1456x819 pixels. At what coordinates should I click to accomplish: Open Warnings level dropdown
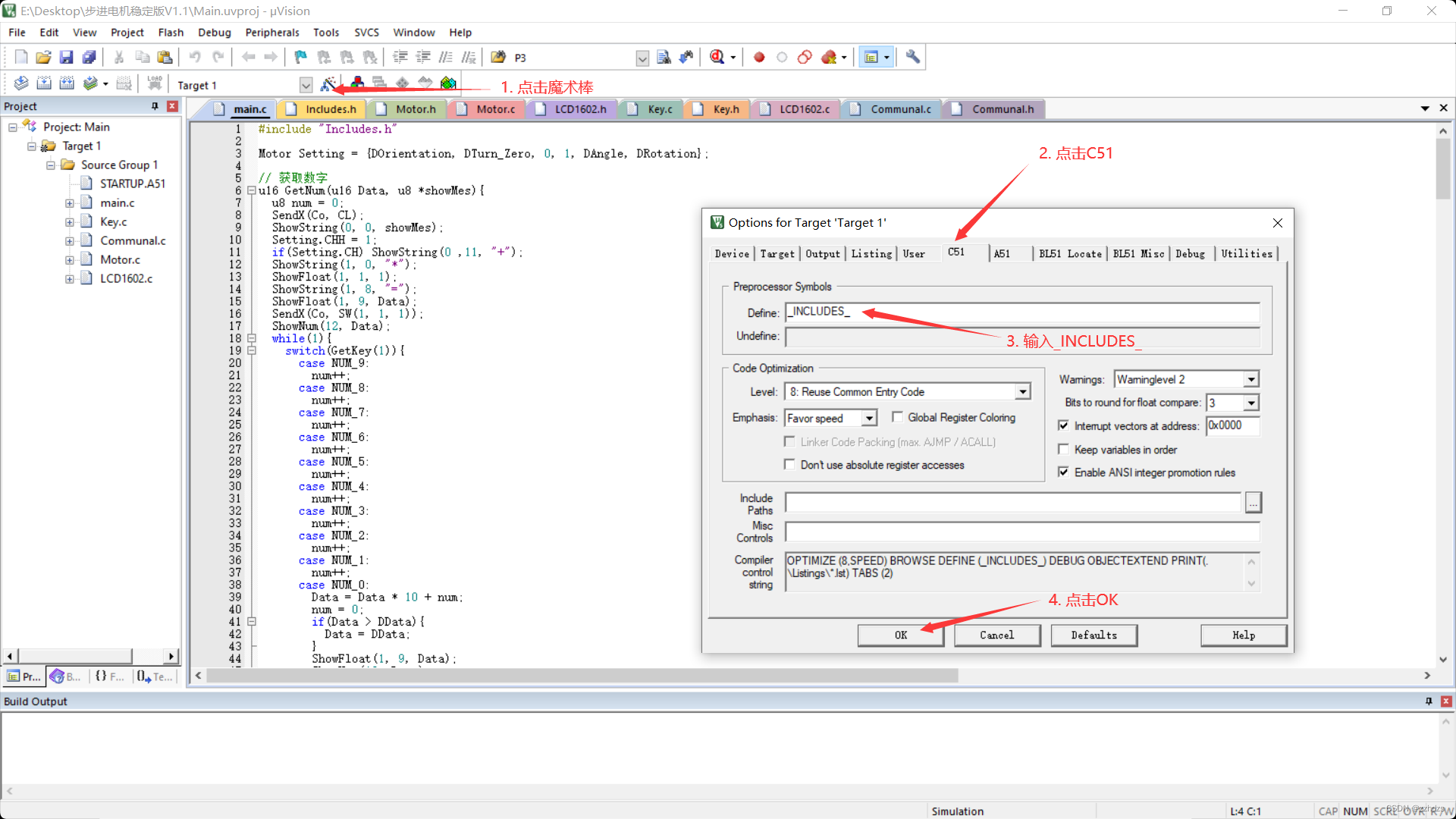pos(1251,379)
